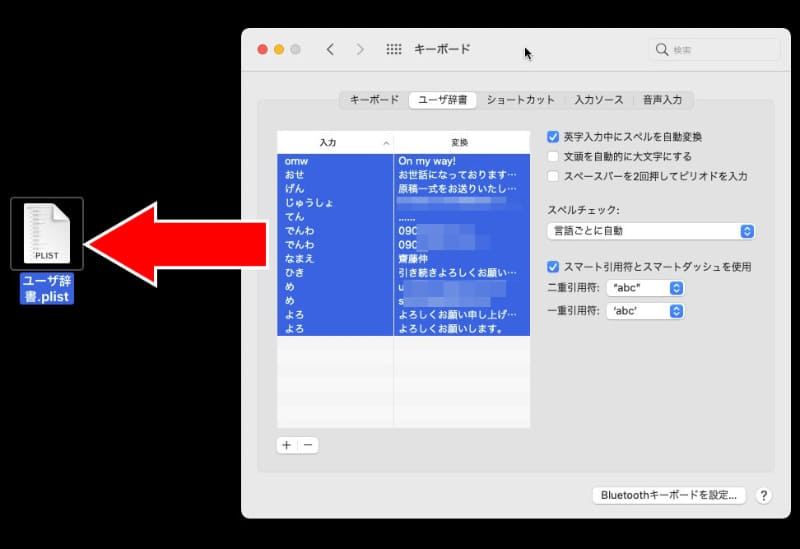Open the 二重引用符 dropdown
The height and width of the screenshot is (549, 800).
[645, 288]
